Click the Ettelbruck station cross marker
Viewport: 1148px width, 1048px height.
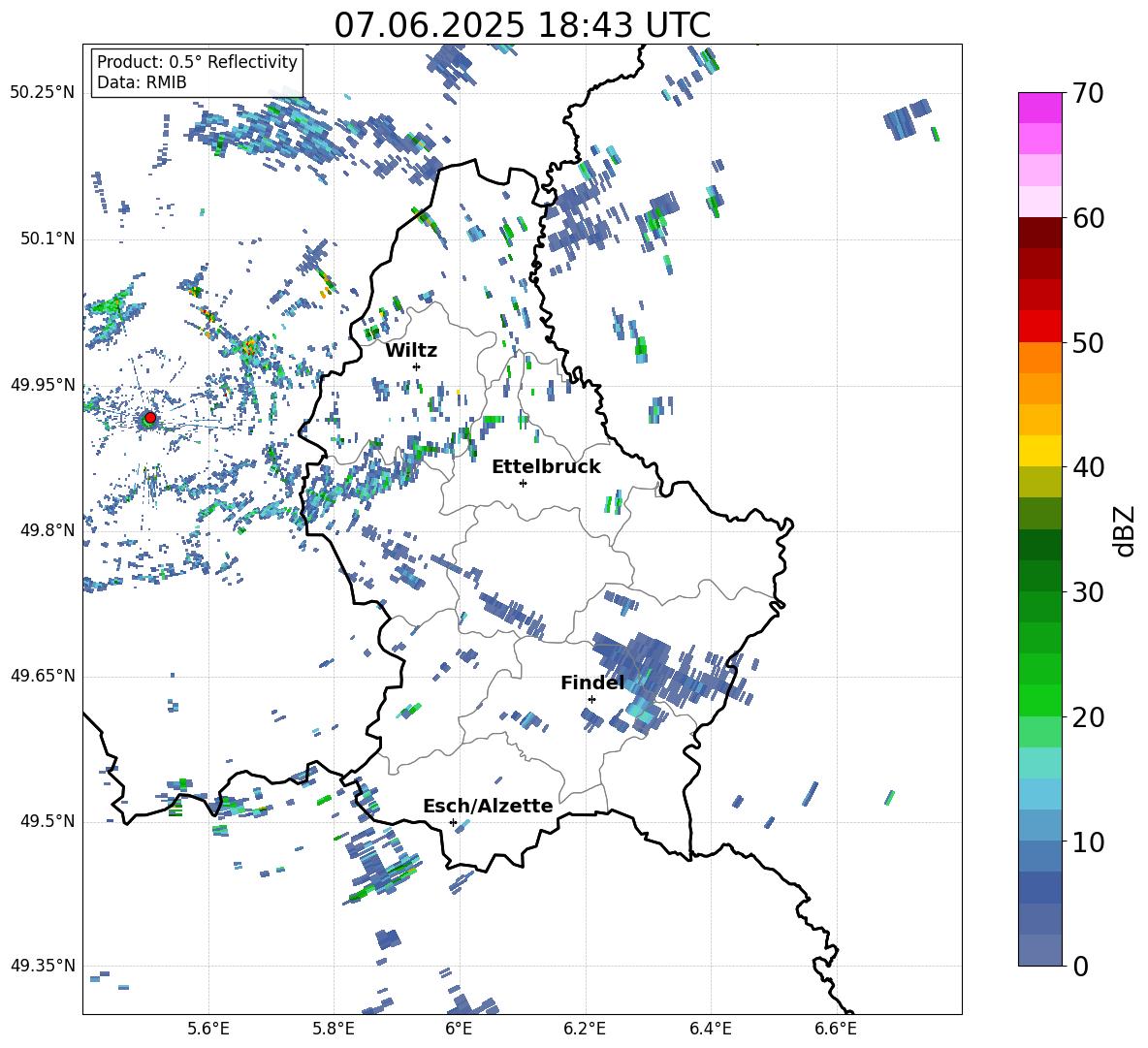(523, 483)
